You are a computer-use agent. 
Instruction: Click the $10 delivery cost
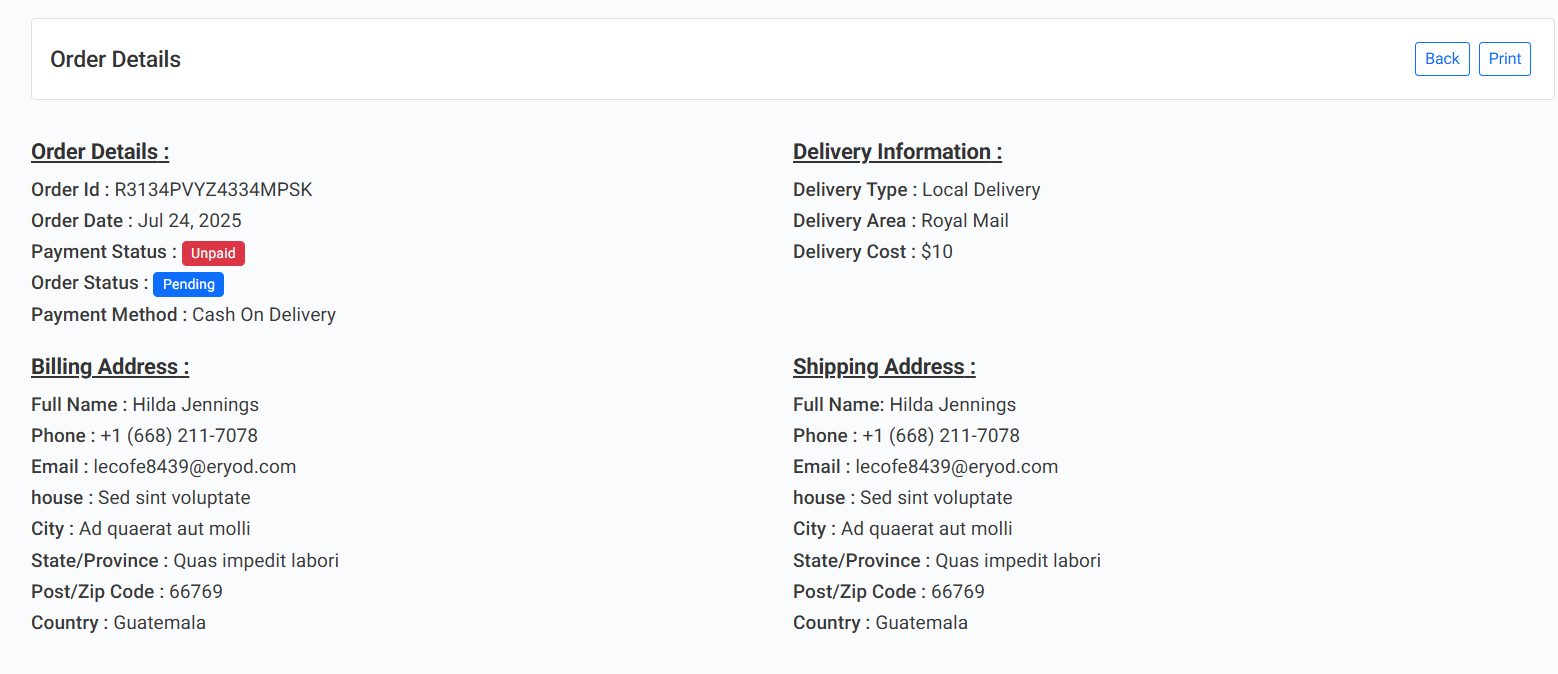coord(936,252)
